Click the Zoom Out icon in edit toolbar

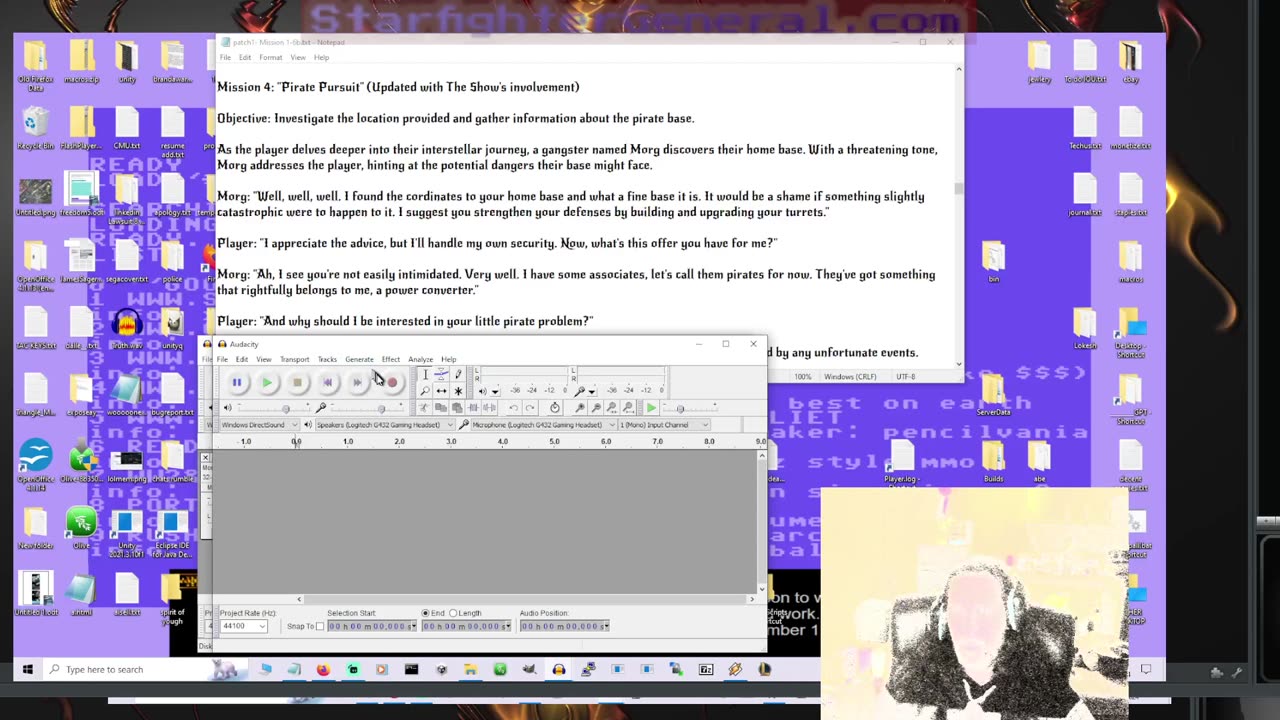pyautogui.click(x=596, y=407)
